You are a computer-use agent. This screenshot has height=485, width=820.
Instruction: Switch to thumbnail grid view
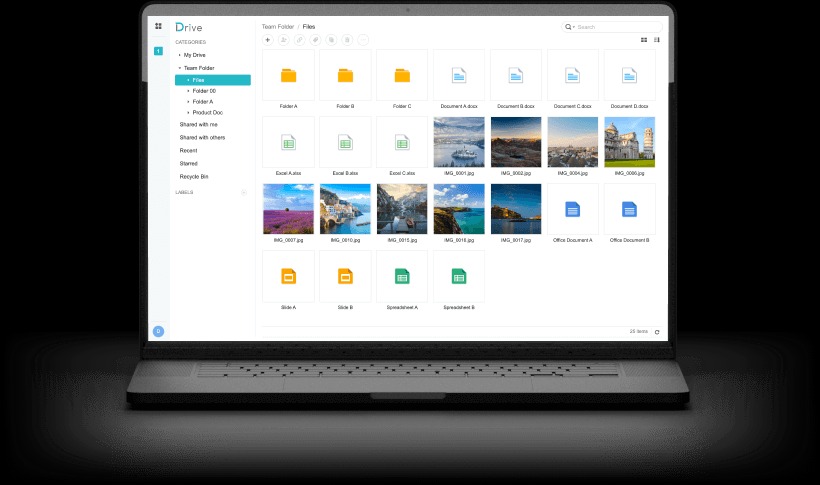(x=644, y=40)
